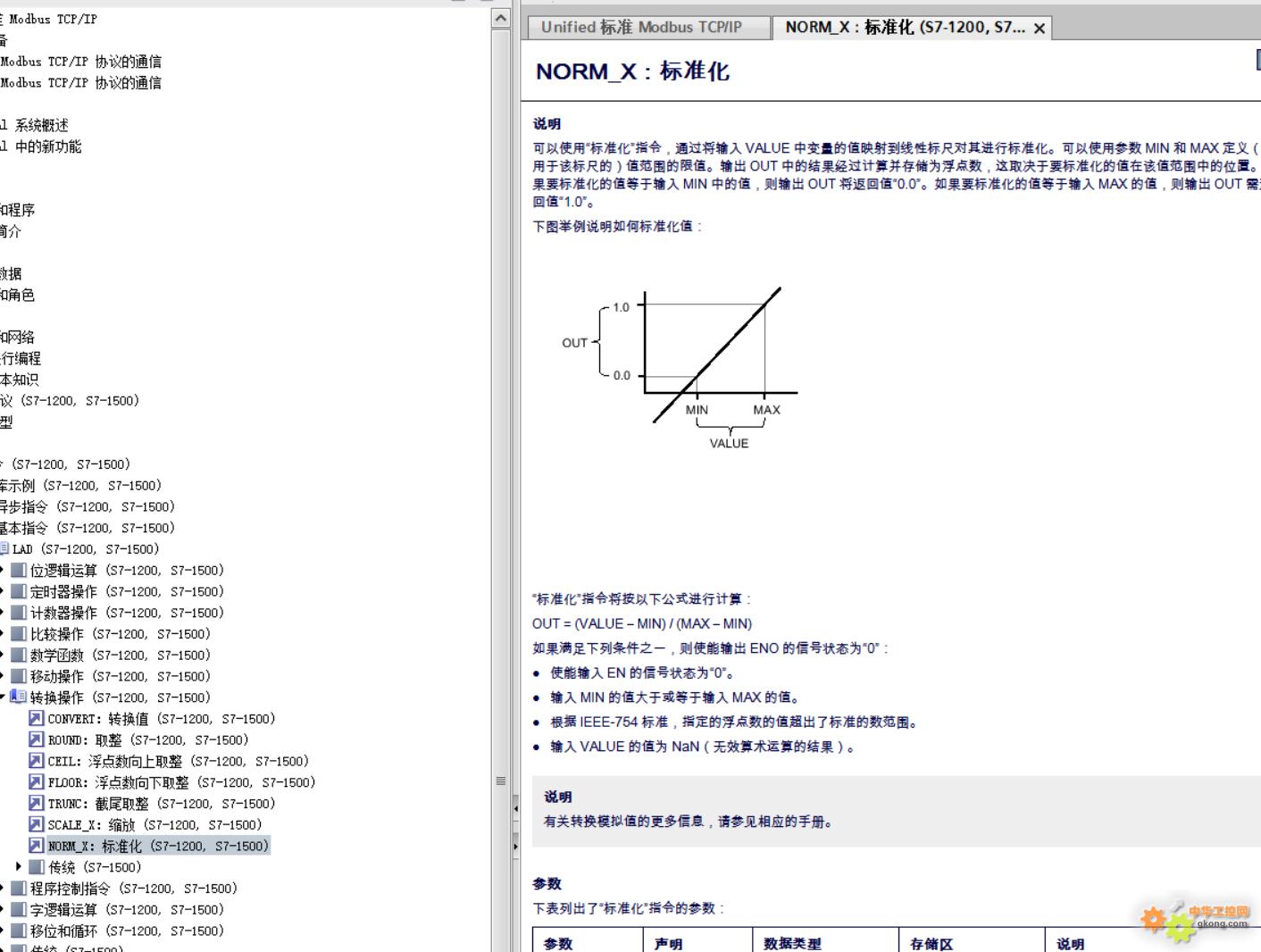The height and width of the screenshot is (952, 1261).
Task: Open the NORM_X: 标准化 tree entry
Action: point(157,846)
